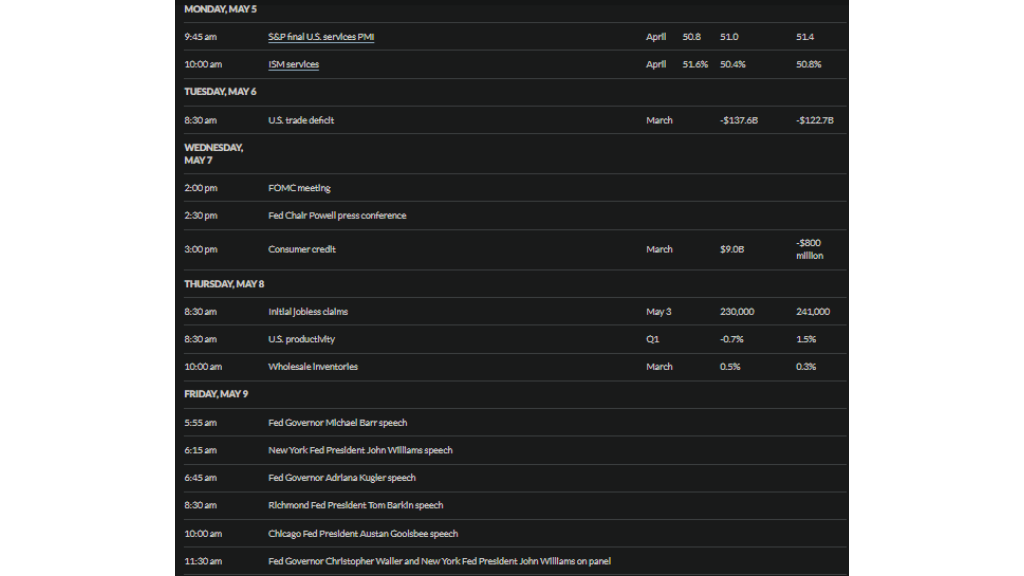
Task: Click the 51.4 services PMI value
Action: [805, 37]
